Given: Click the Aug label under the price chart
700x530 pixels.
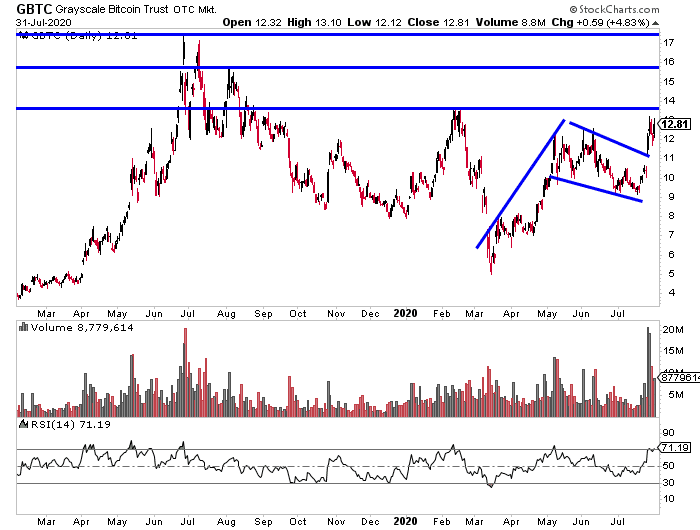Looking at the screenshot, I should coord(226,314).
